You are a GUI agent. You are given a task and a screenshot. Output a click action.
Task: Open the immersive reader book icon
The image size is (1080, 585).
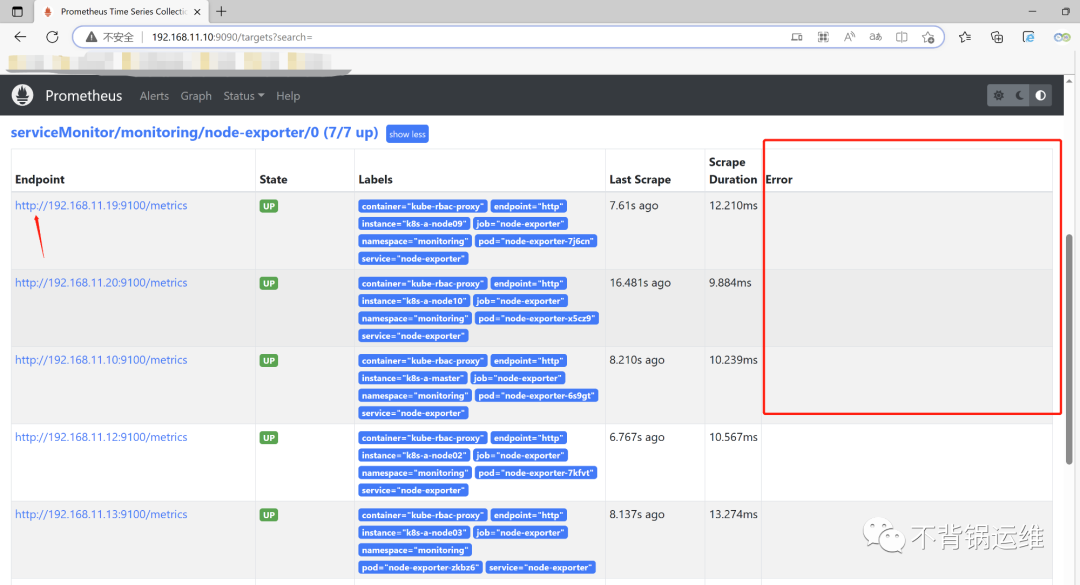(x=902, y=37)
